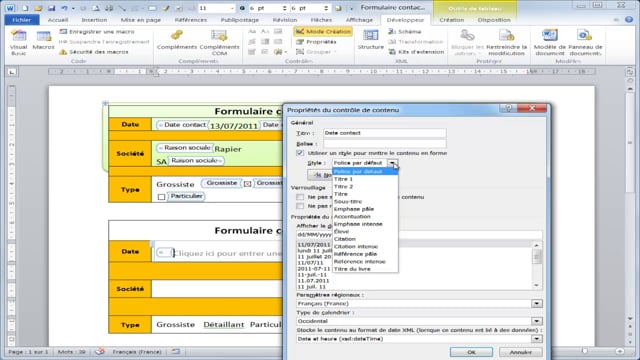Click the spell-check icon in status bar
The height and width of the screenshot is (360, 640).
pyautogui.click(x=100, y=351)
